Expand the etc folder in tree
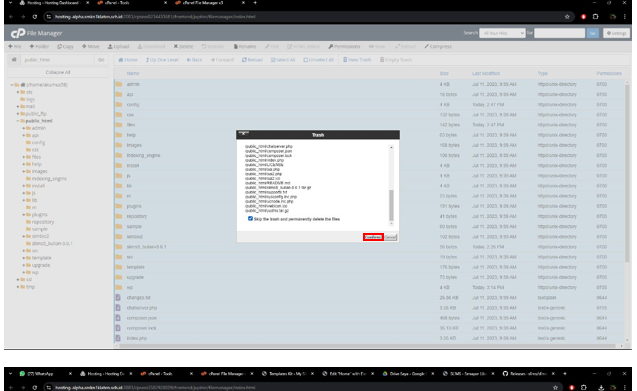Viewport: 637px width, 391px height. [18, 92]
